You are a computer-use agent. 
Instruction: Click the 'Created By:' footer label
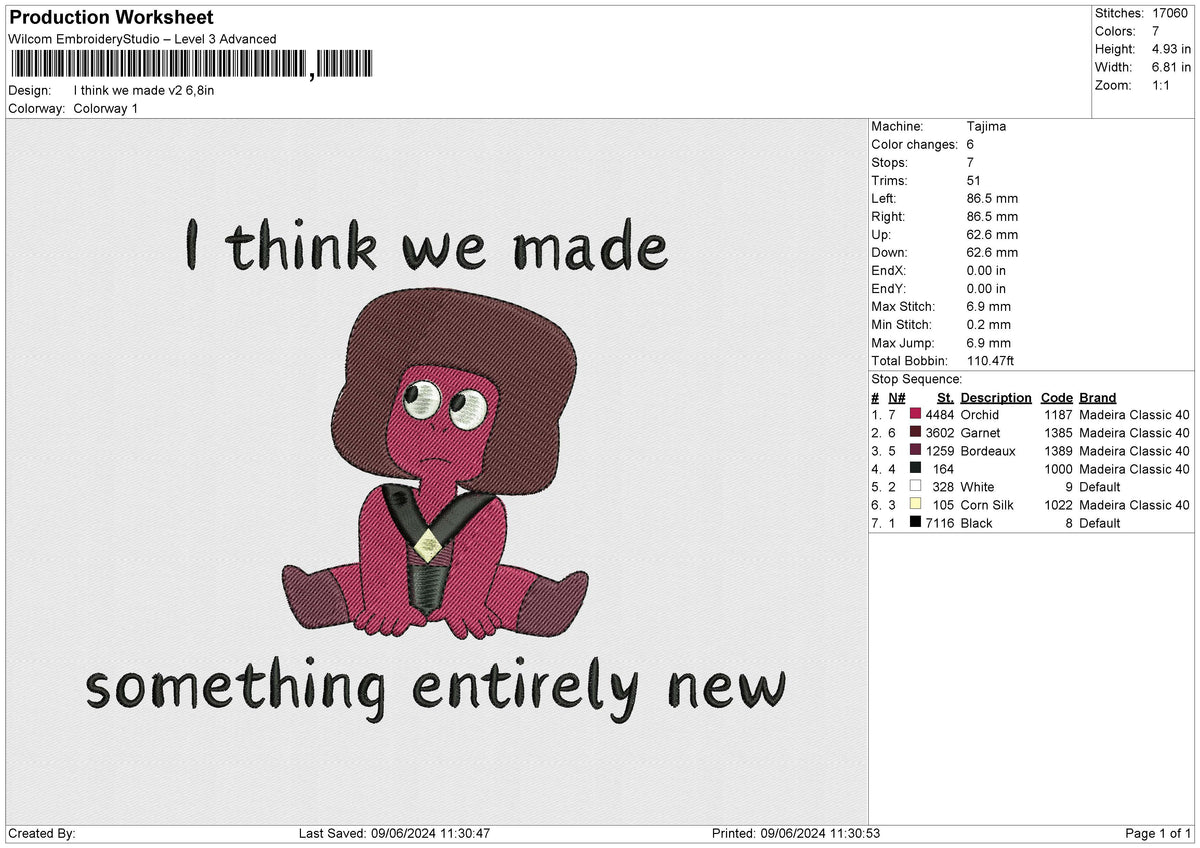pos(42,834)
